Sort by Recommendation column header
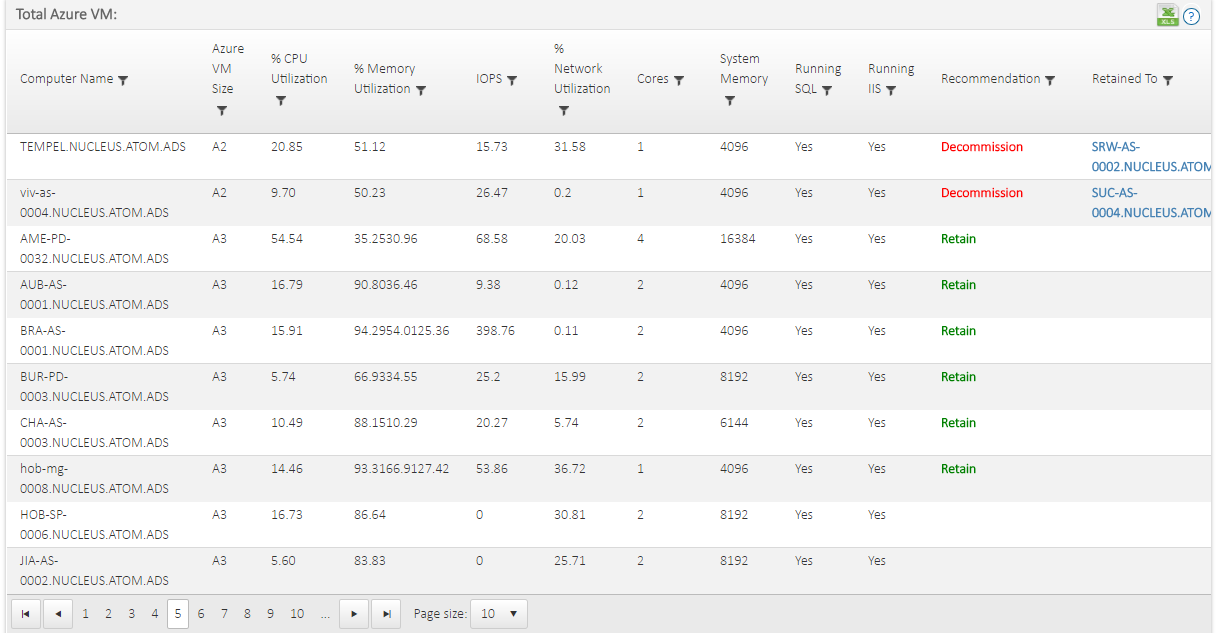The image size is (1232, 633). click(991, 79)
